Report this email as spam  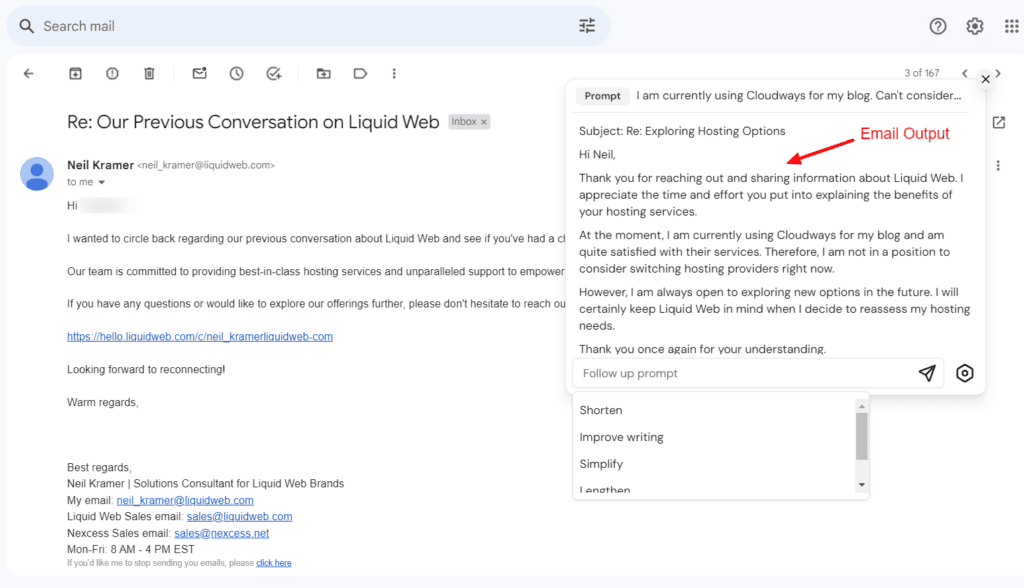(x=111, y=73)
